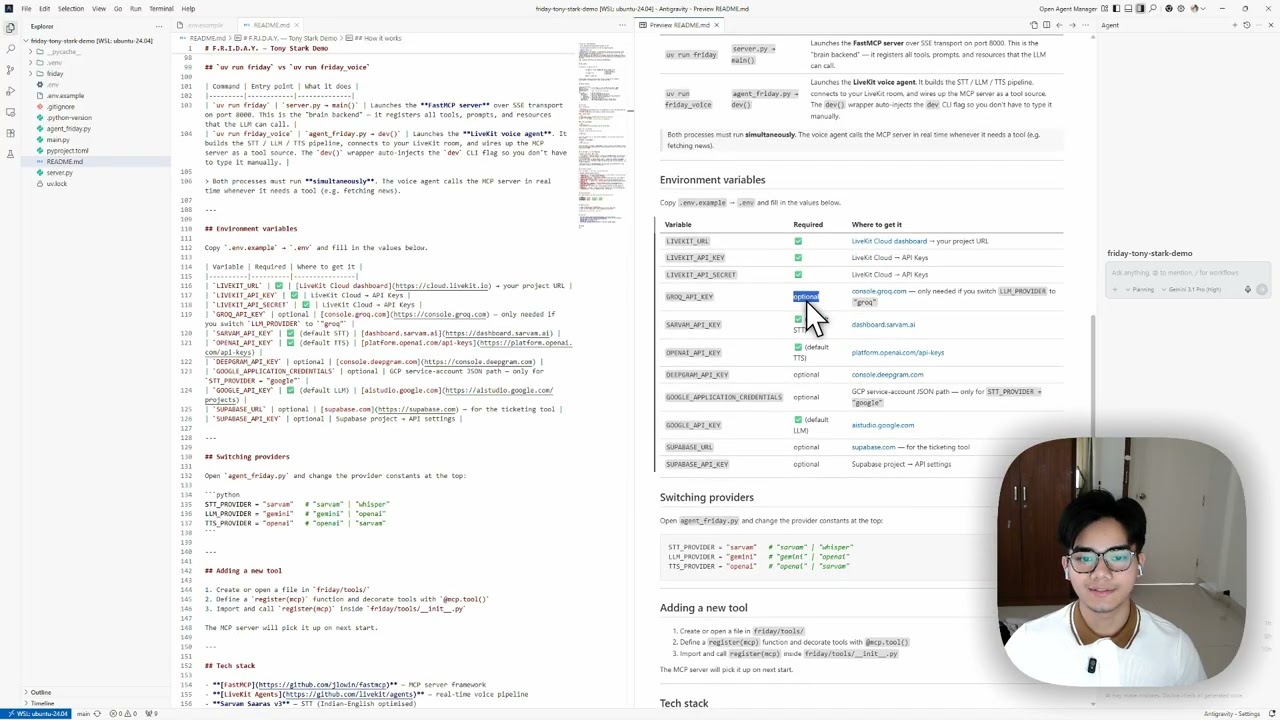Collapse the friday-tony-stark-demo root folder
The width and height of the screenshot is (1280, 720).
tap(92, 41)
